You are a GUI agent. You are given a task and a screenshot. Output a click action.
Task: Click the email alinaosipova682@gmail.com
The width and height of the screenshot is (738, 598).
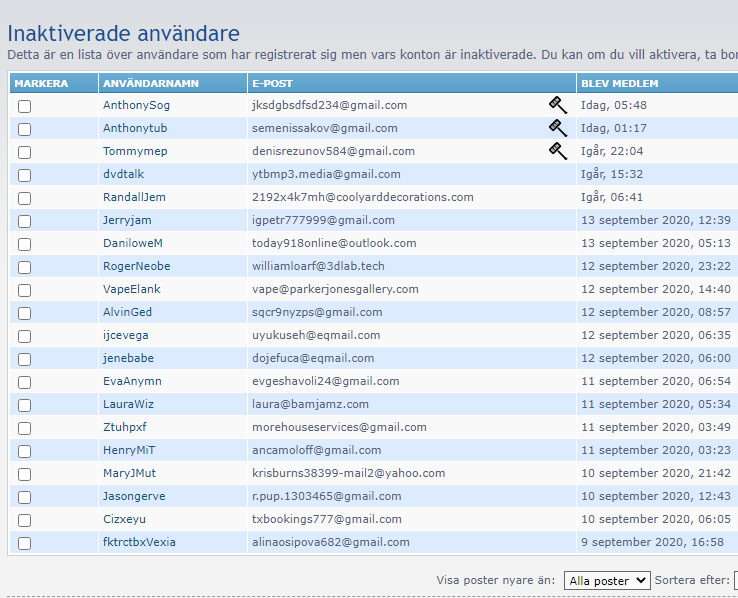pos(330,542)
